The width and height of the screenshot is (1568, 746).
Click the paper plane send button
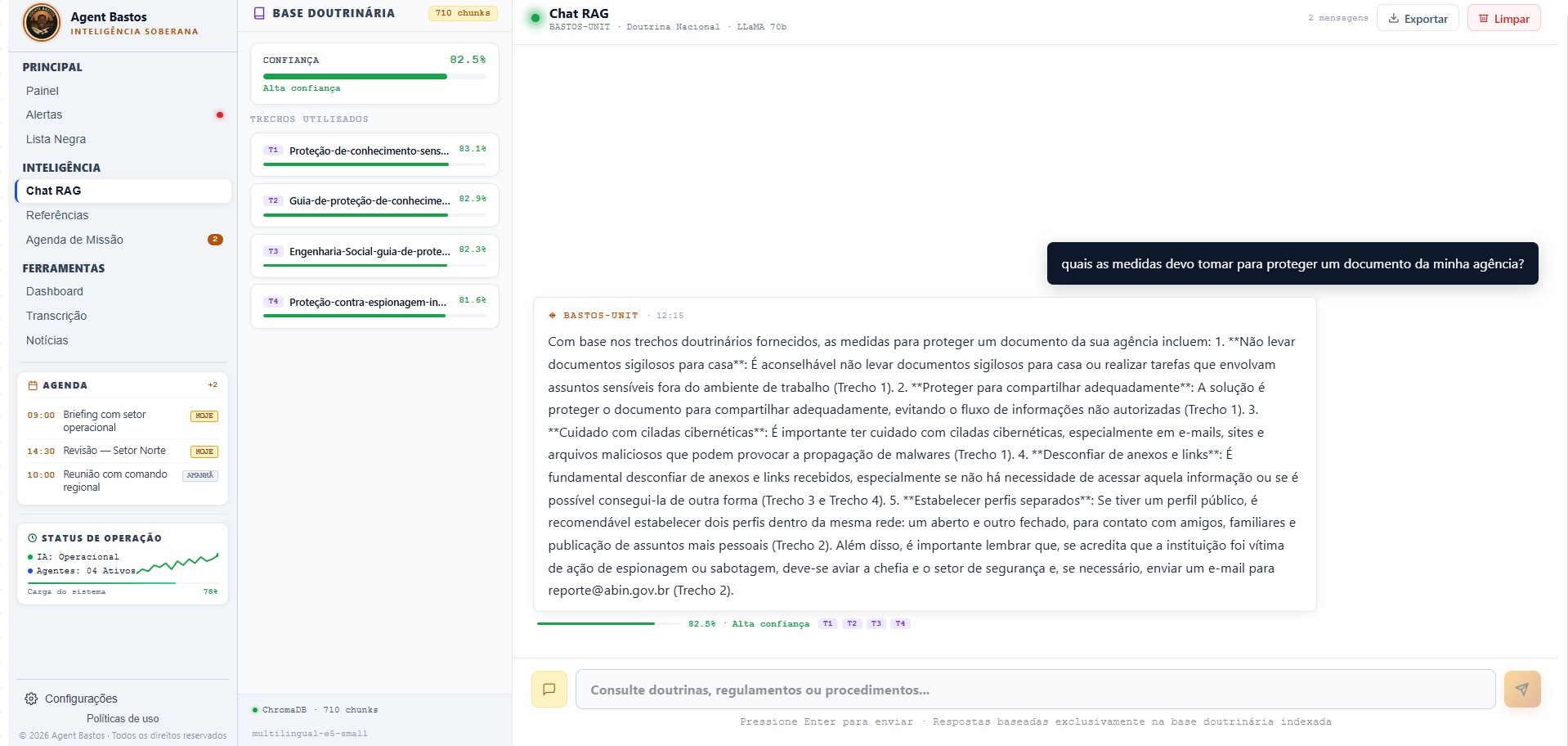[1522, 690]
